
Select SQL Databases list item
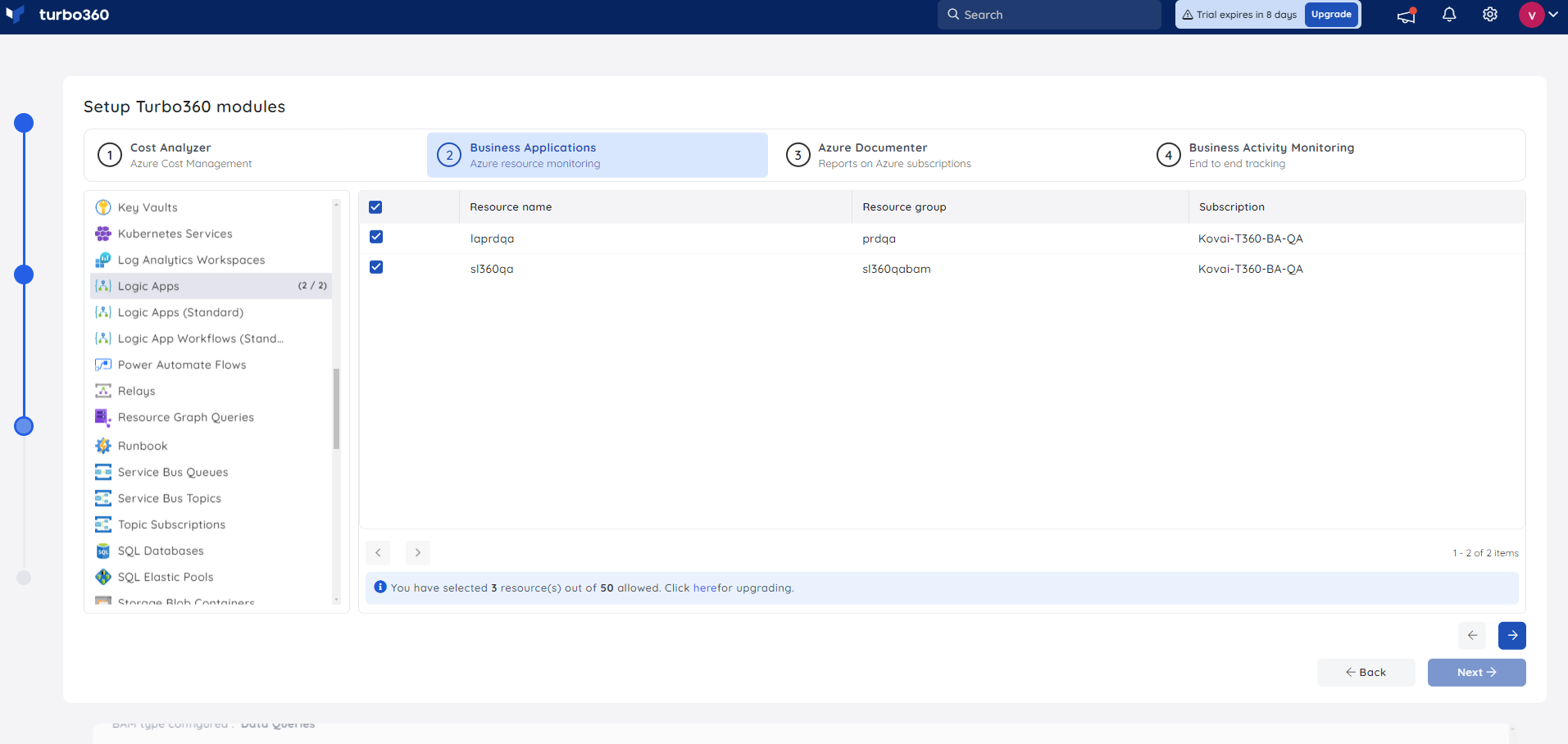click(211, 551)
